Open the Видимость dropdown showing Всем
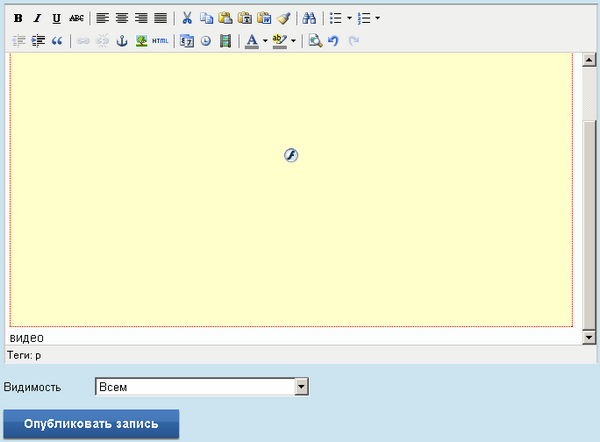This screenshot has height=442, width=600. click(x=202, y=387)
